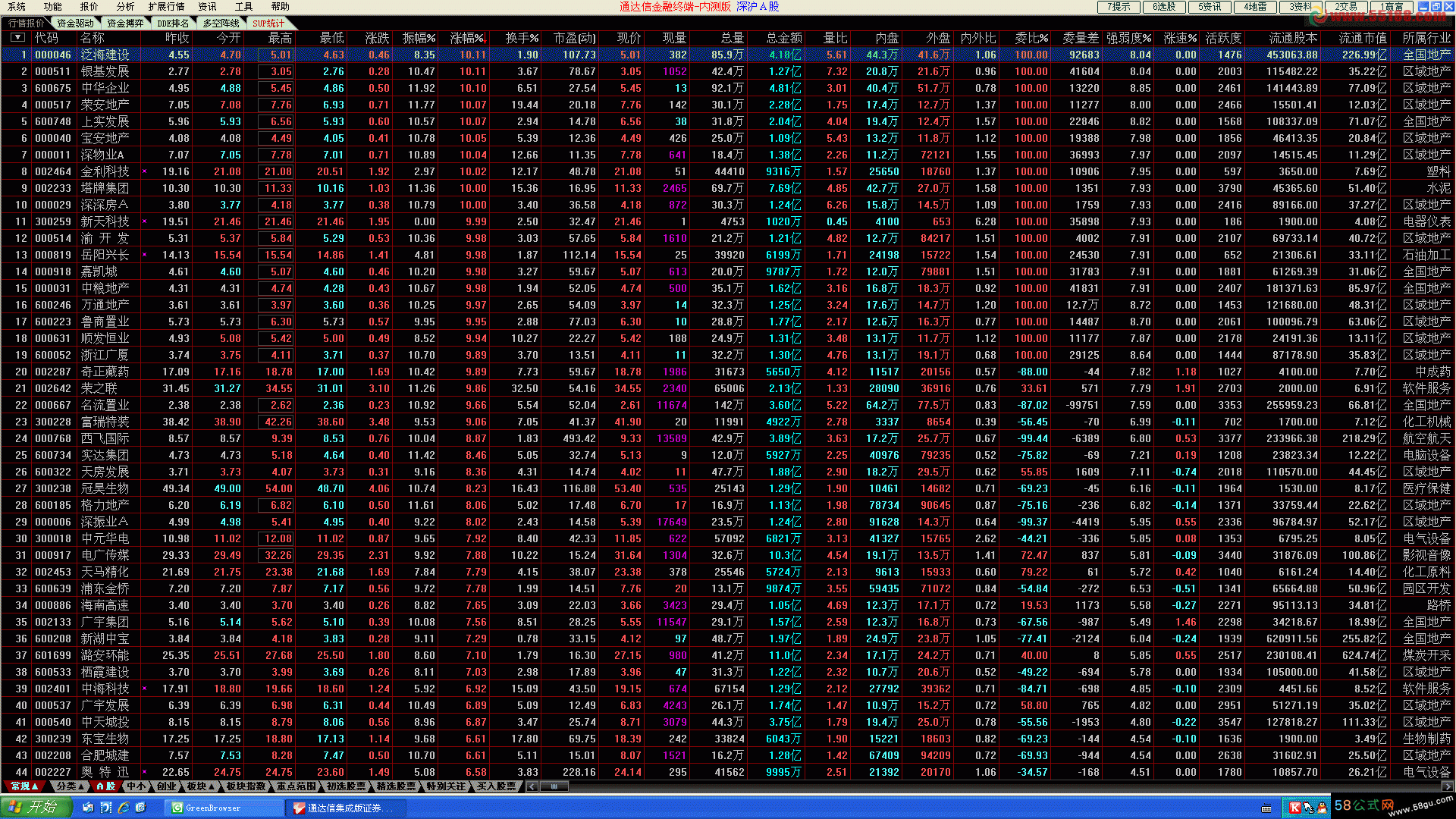Switch to the SUP统计 tab
Screen dimensions: 1456x819
(268, 23)
